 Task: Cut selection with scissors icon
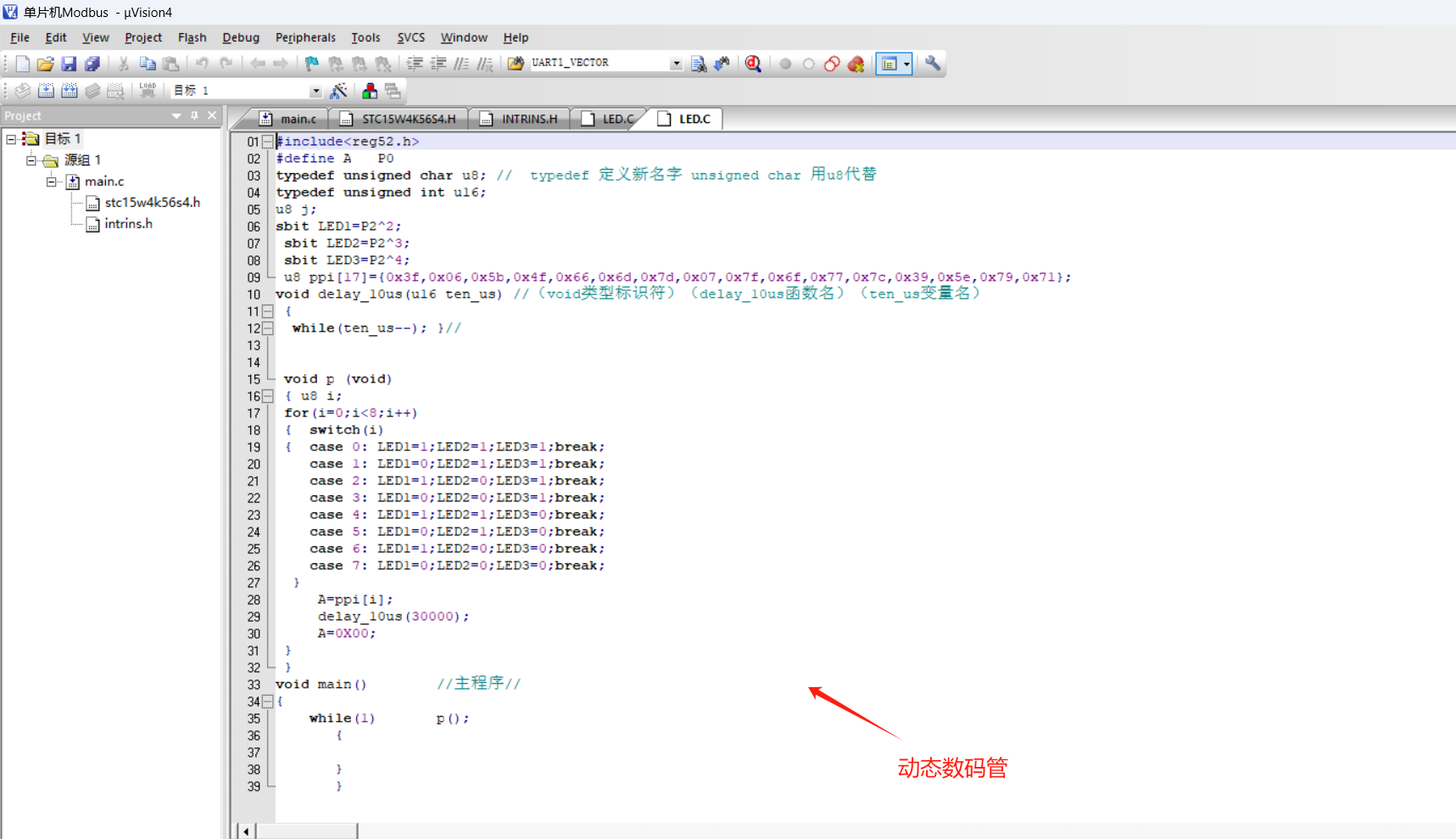124,64
